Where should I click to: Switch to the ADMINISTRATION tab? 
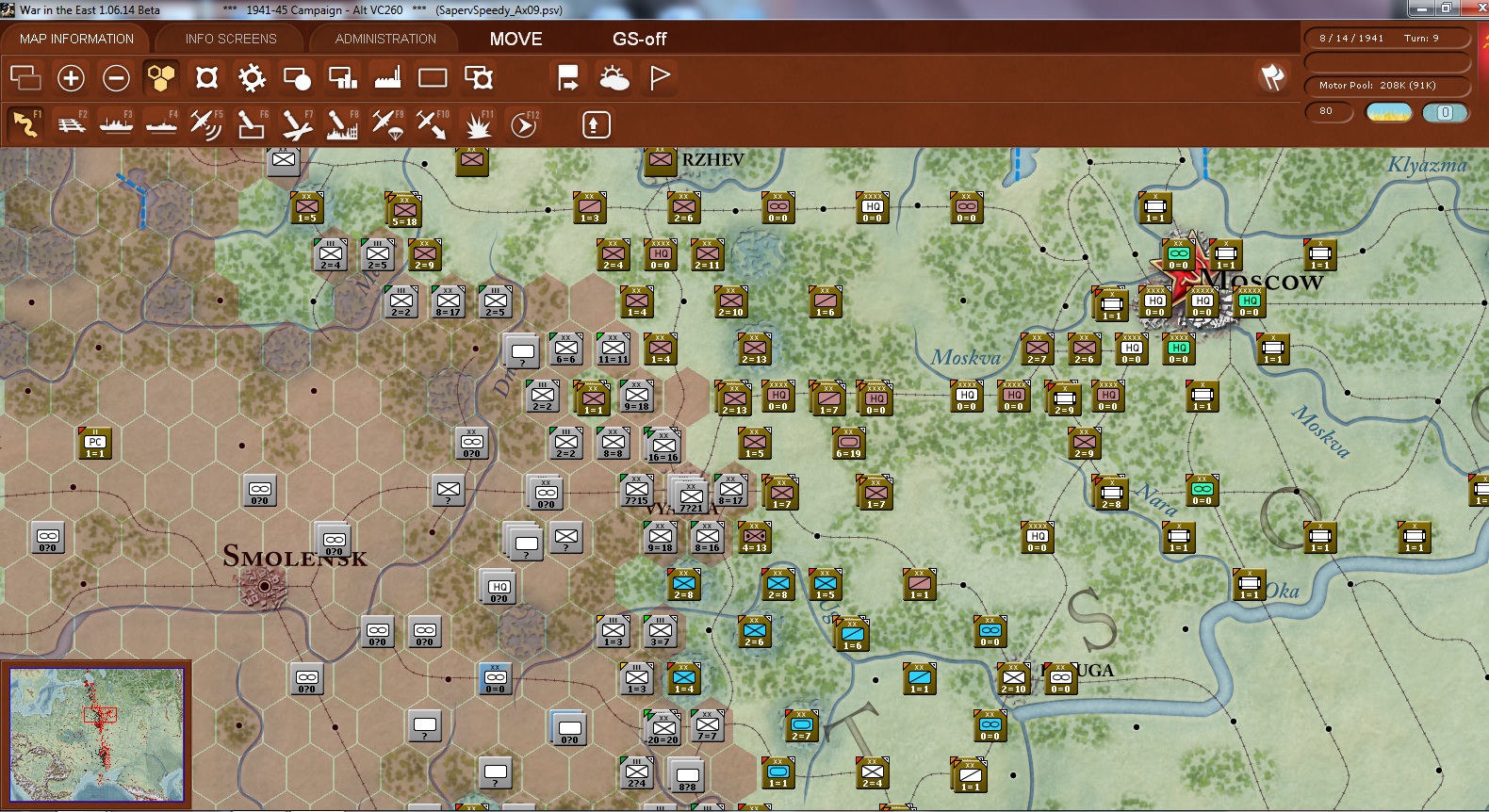point(385,39)
